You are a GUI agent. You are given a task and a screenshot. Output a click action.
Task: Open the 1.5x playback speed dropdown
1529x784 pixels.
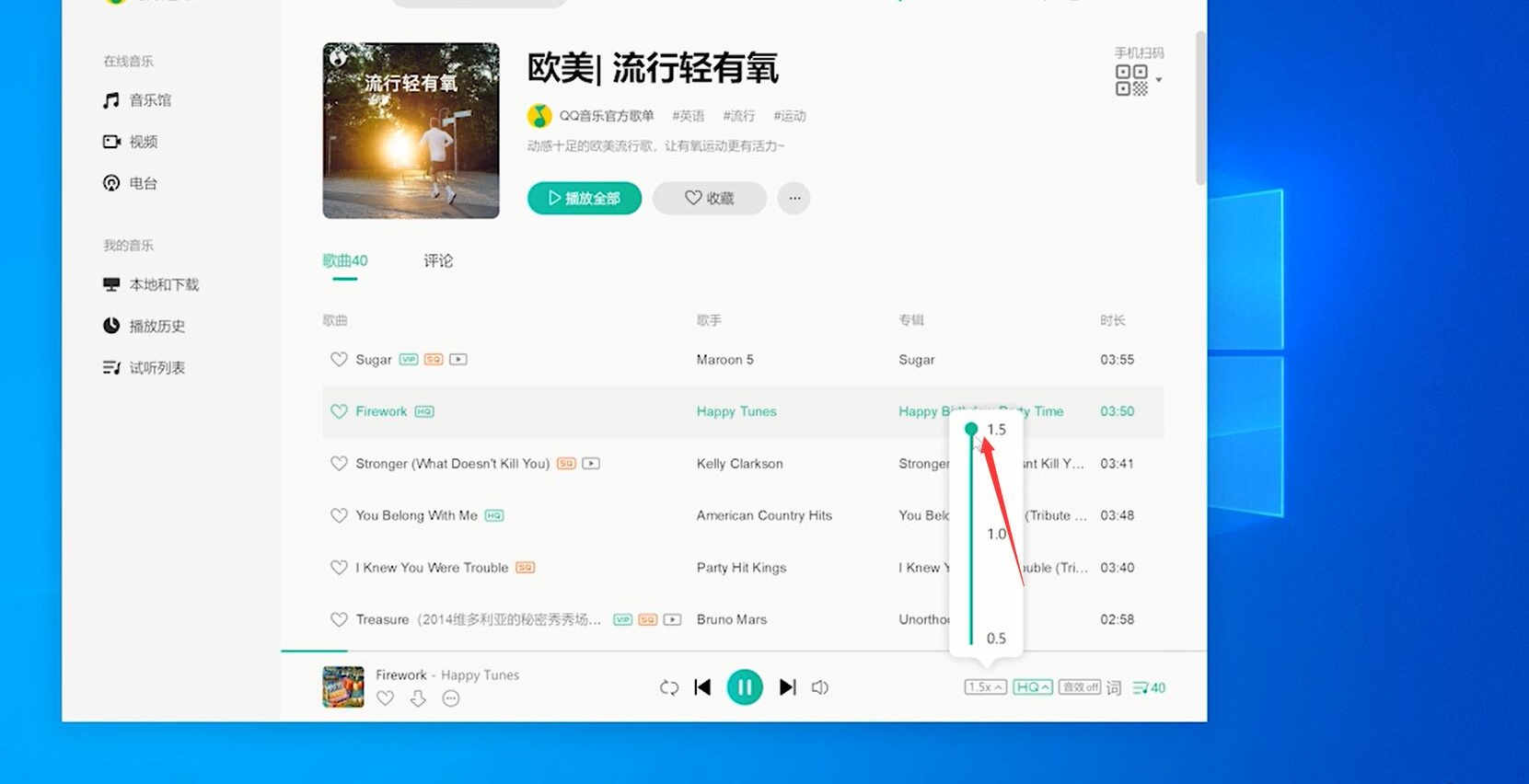click(985, 687)
